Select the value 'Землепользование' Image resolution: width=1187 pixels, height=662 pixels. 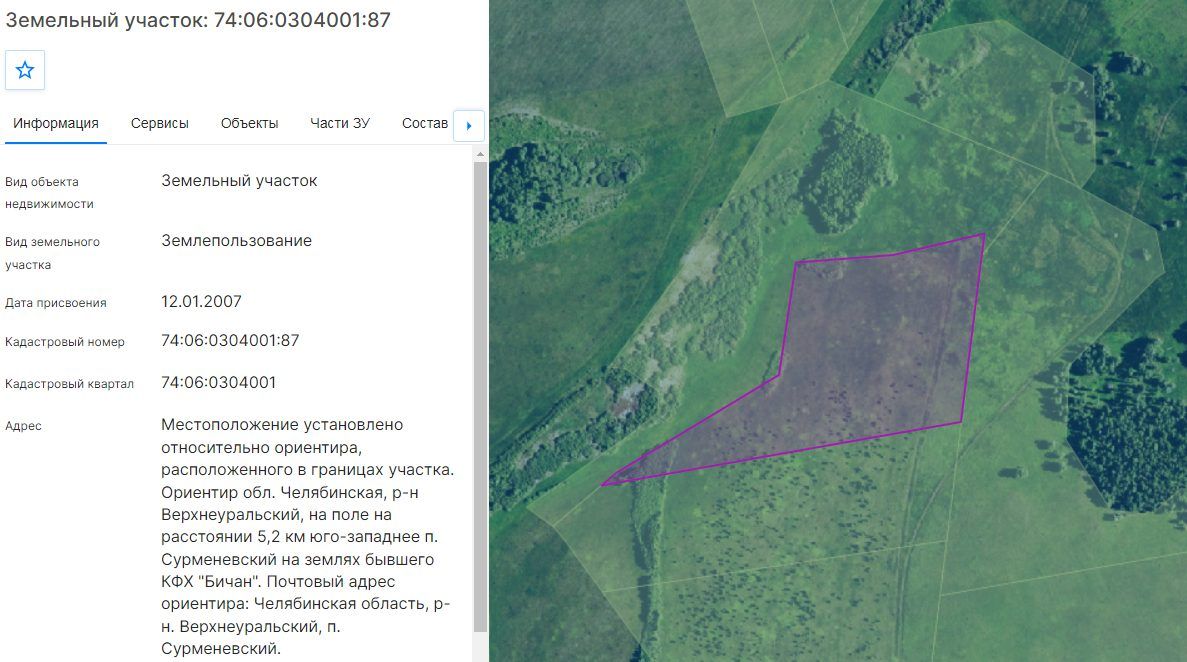(x=236, y=241)
